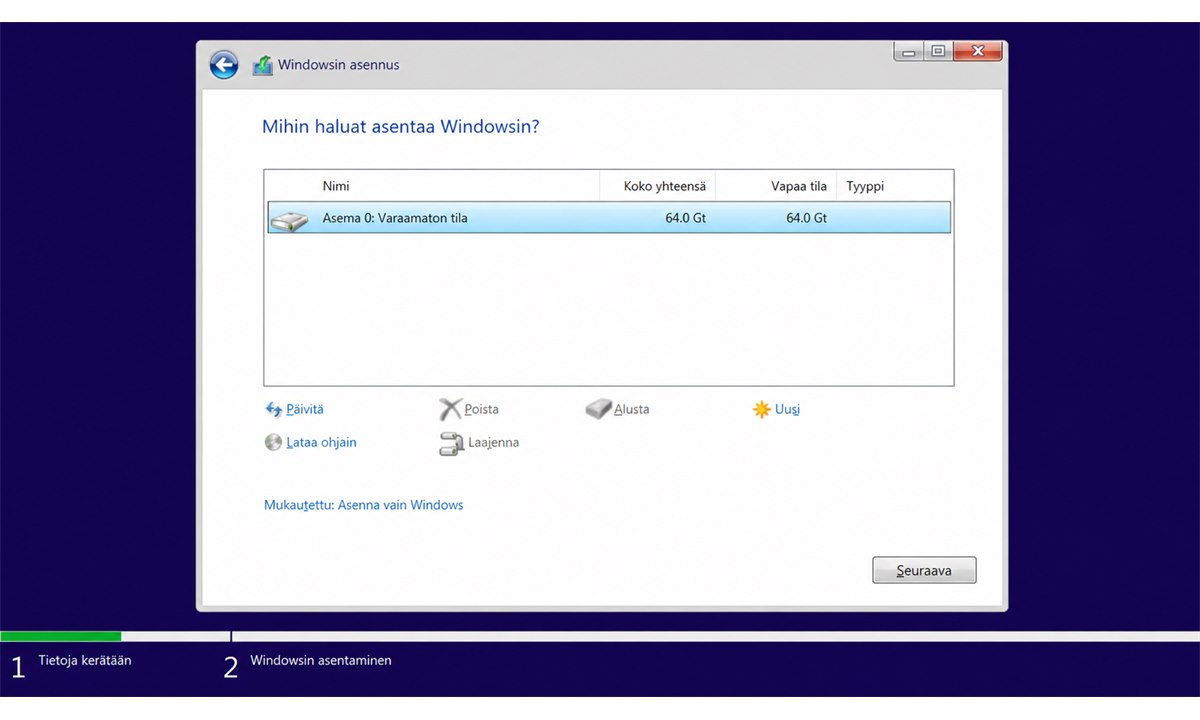Screen dimensions: 1200x720
Task: Click the Windowsin asennus window title
Action: pyautogui.click(x=338, y=65)
